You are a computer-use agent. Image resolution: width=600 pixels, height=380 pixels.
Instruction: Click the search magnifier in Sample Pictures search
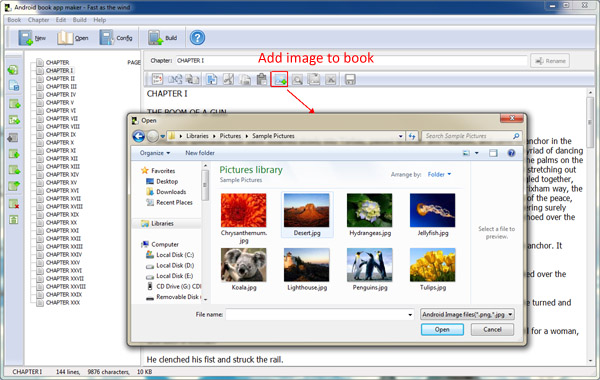pos(516,136)
